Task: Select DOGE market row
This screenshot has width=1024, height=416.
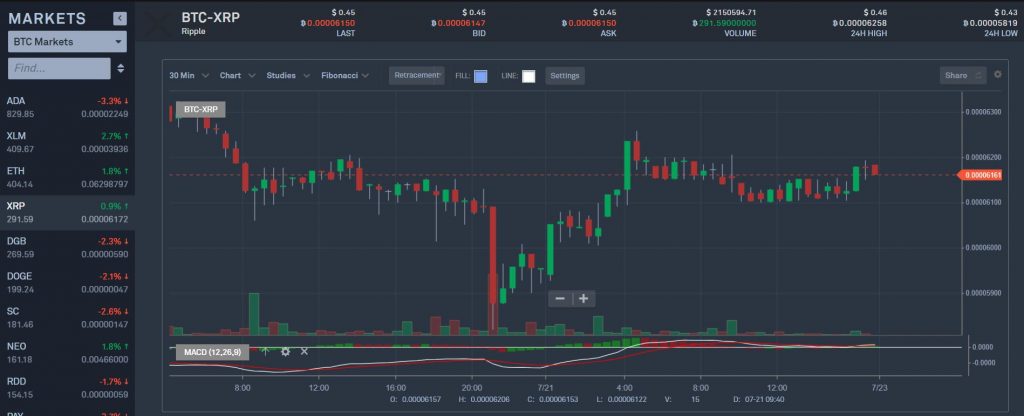Action: point(67,283)
